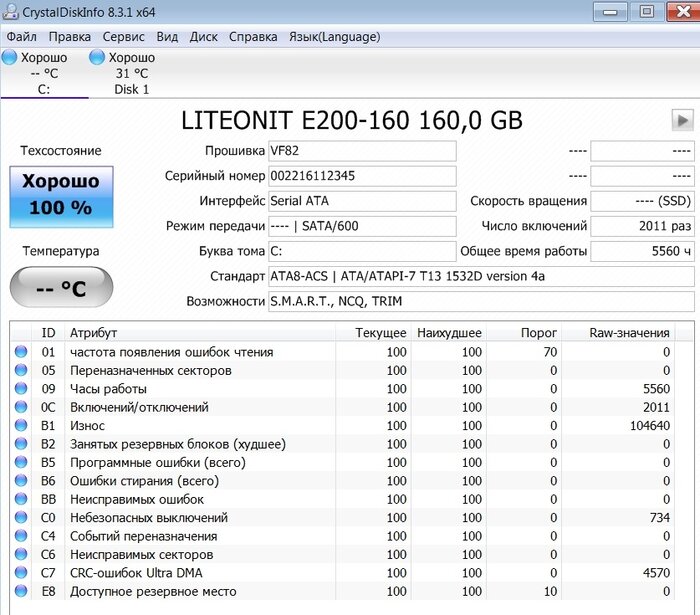Select the Disk 1 tab at 31 °C

tap(132, 74)
